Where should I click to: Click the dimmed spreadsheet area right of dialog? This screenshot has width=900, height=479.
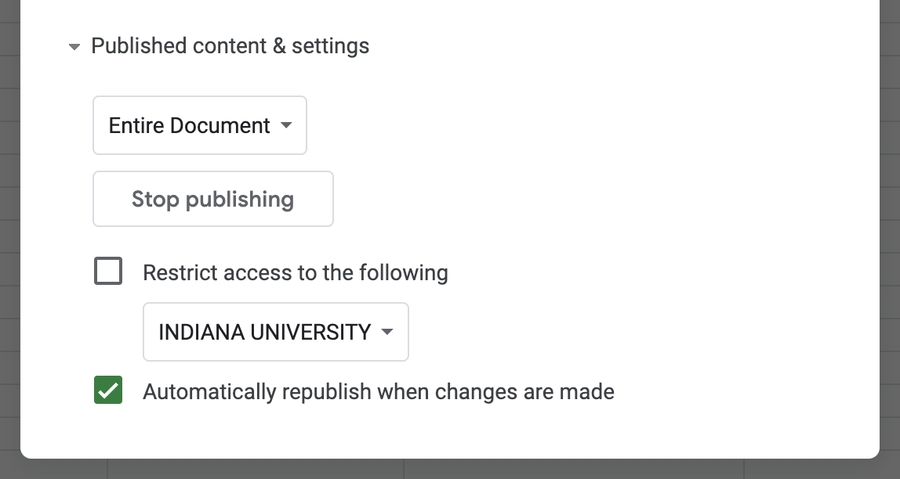click(x=890, y=240)
